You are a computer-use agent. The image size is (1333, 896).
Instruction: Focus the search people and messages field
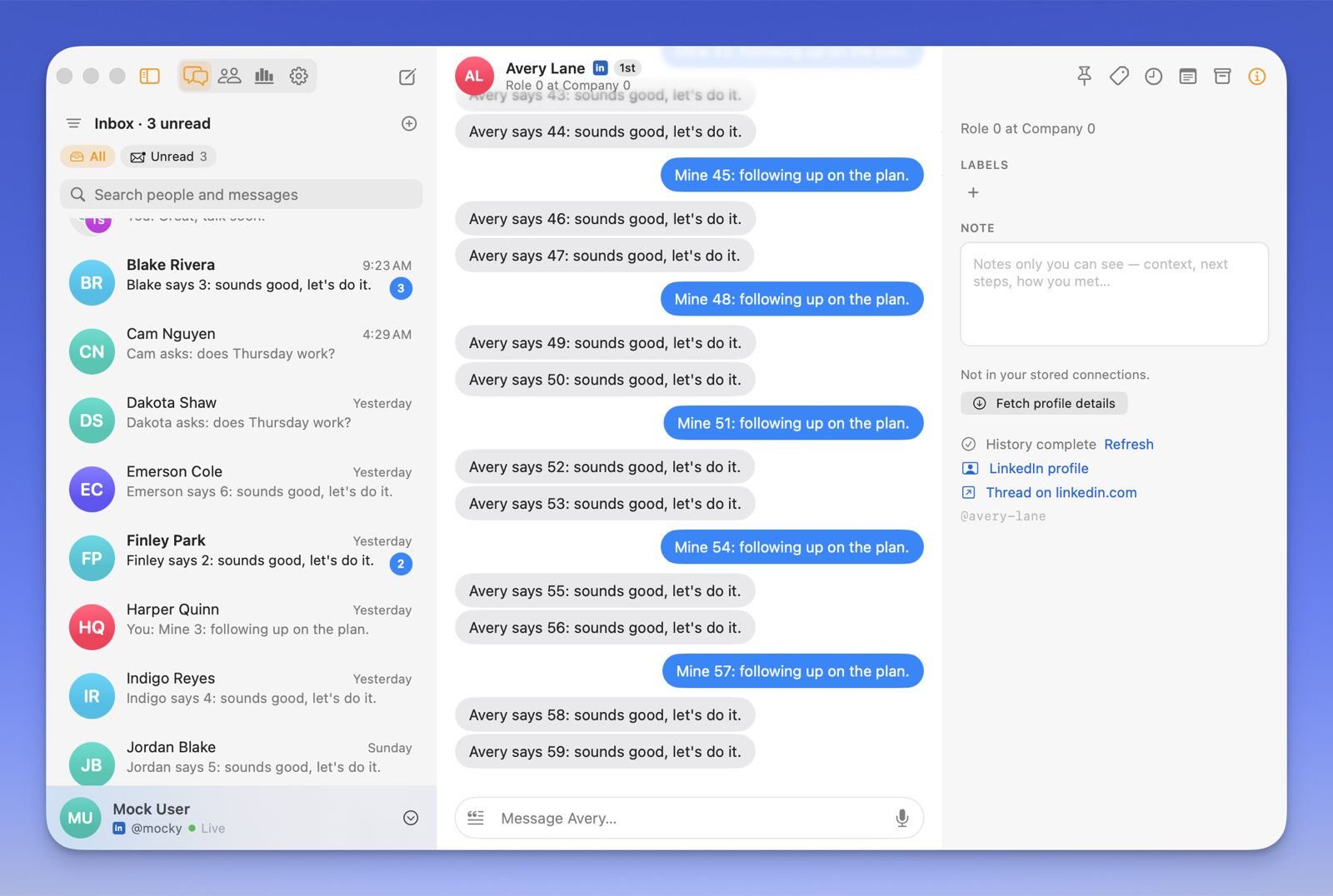click(x=242, y=194)
